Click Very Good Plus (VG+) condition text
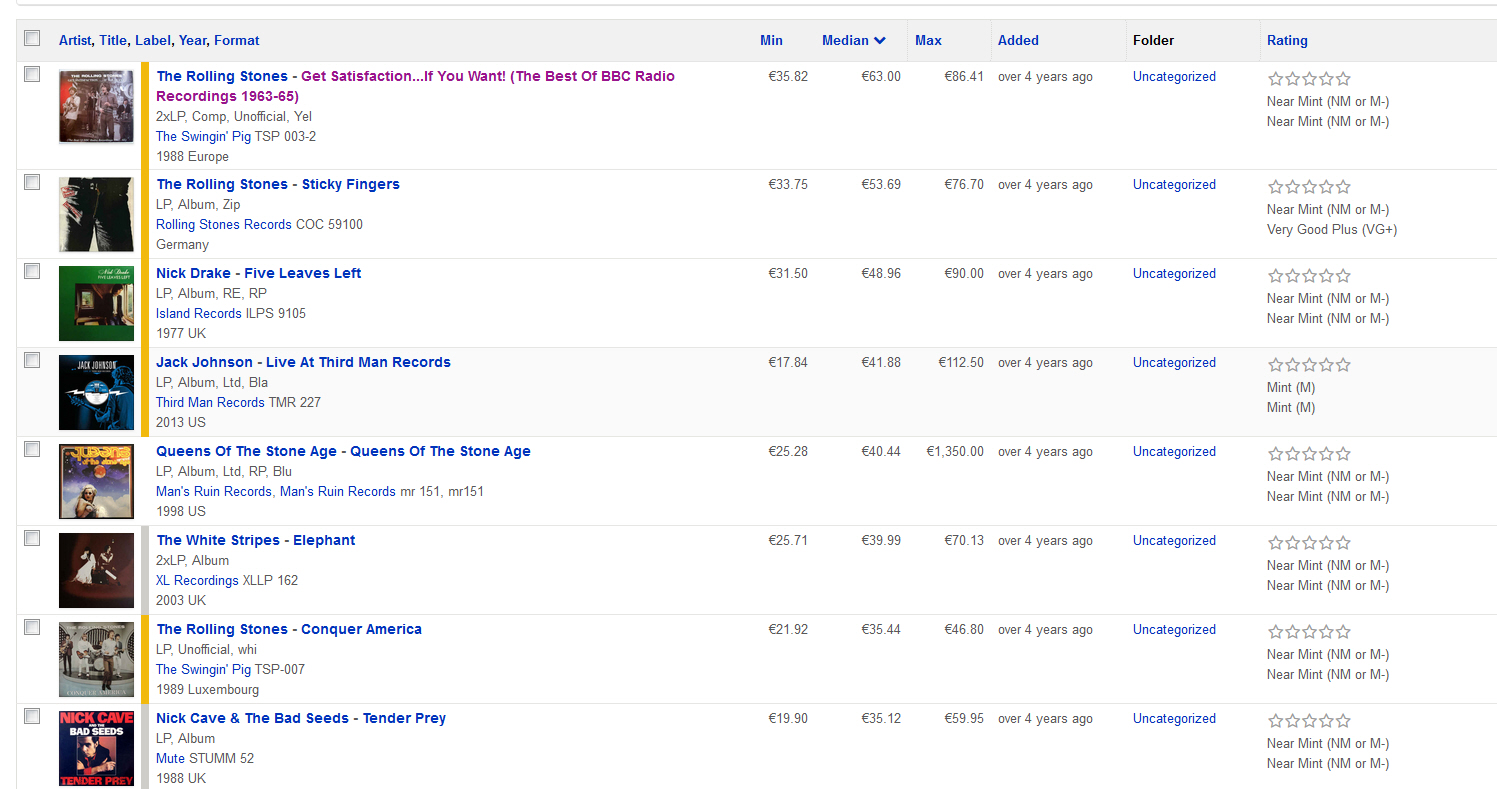Viewport: 1497px width, 789px height. coord(1332,229)
